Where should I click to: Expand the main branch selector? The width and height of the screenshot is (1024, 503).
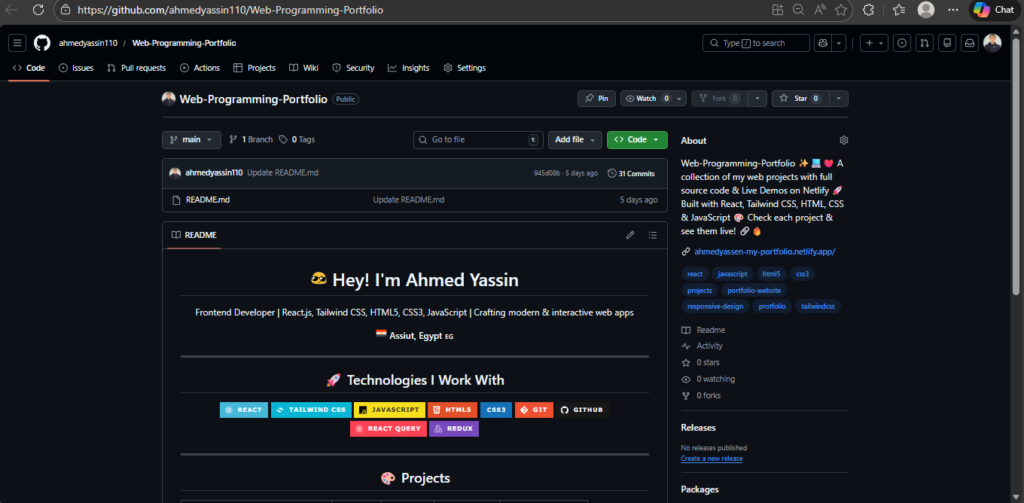[x=191, y=140]
